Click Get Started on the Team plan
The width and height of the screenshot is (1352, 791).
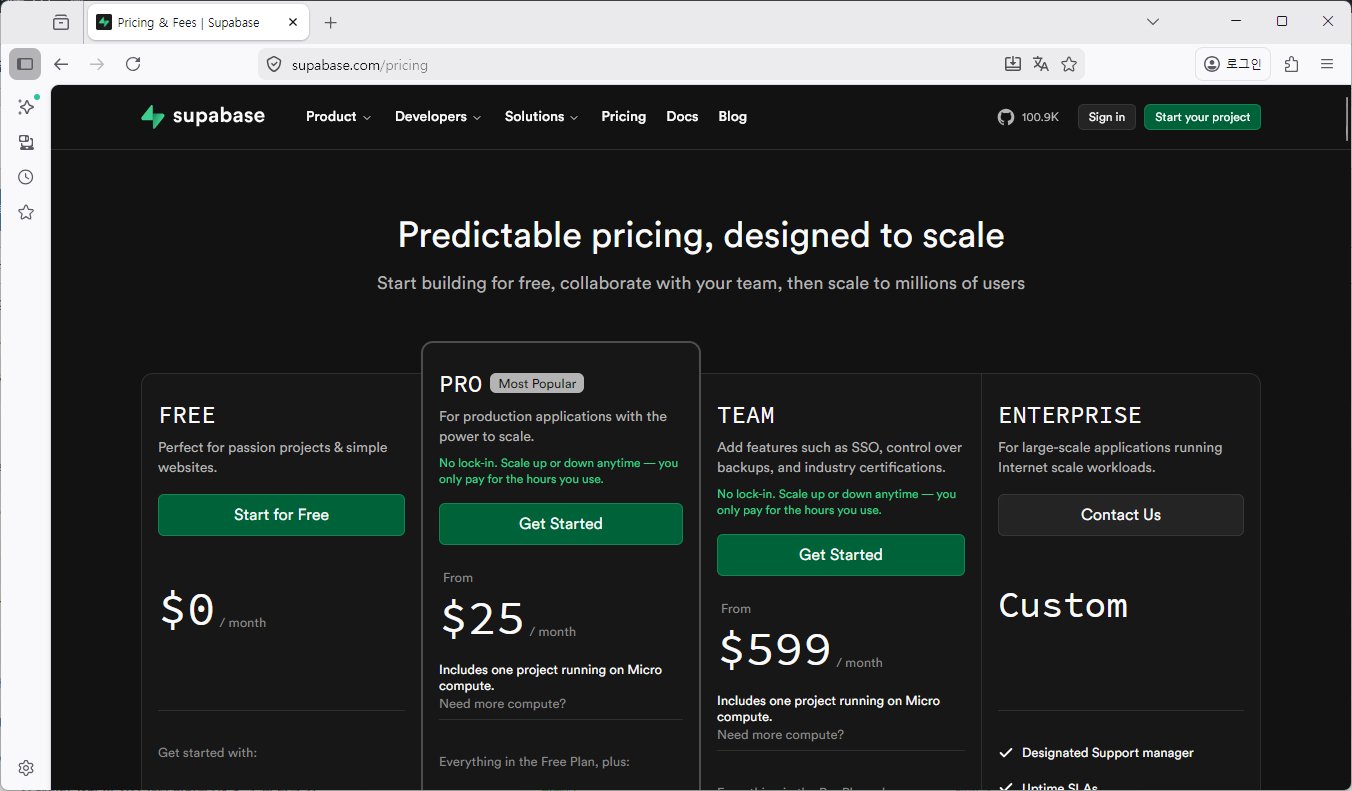pyautogui.click(x=841, y=555)
